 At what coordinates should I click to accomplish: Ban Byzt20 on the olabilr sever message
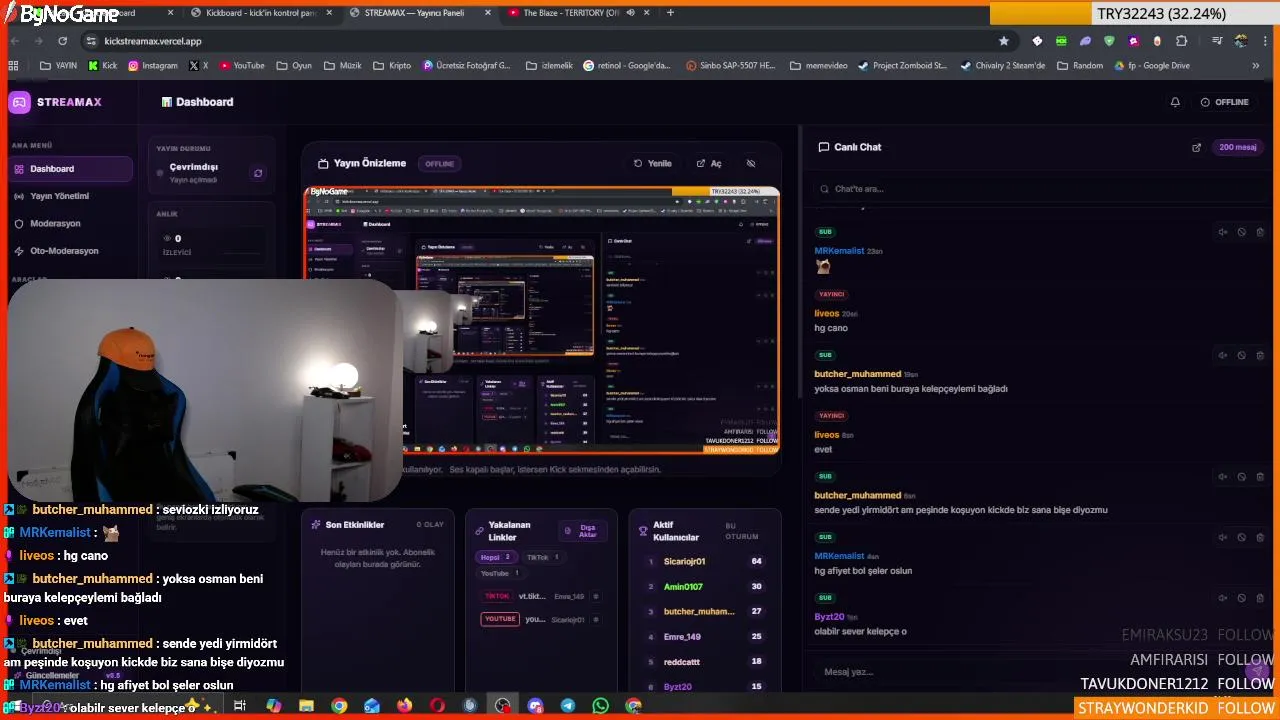click(1241, 598)
